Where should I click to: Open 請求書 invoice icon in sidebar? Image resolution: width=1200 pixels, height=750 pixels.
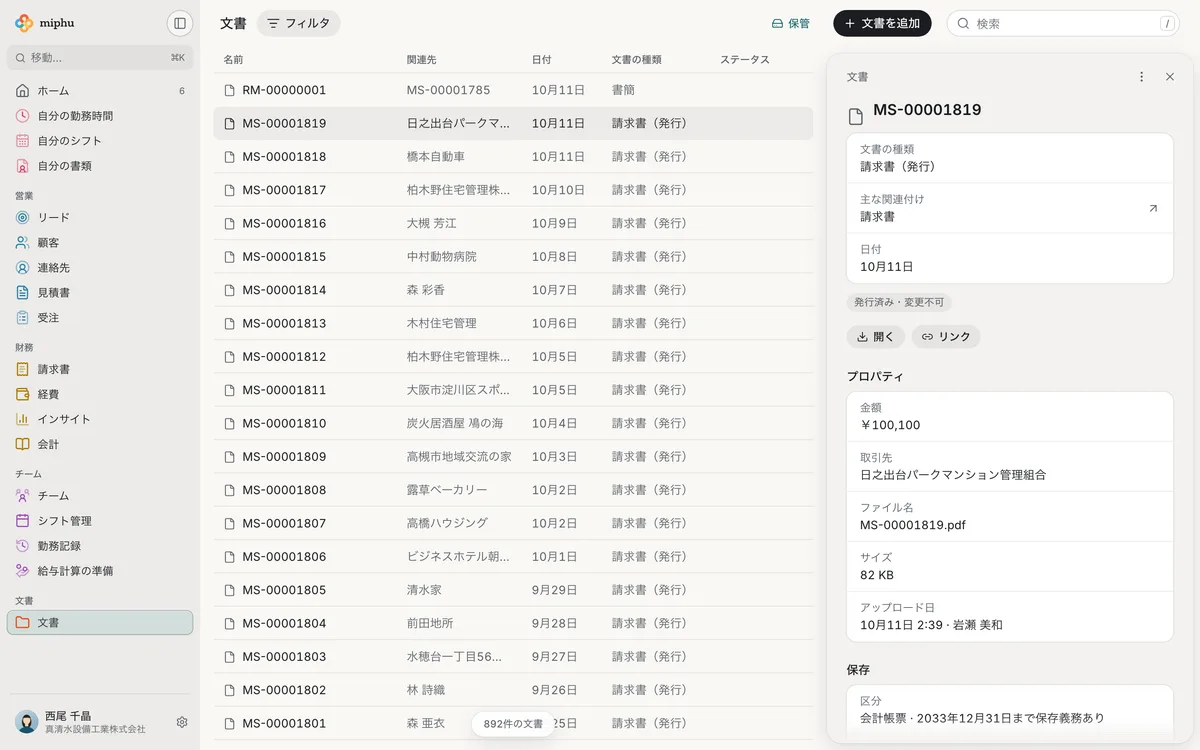point(23,369)
